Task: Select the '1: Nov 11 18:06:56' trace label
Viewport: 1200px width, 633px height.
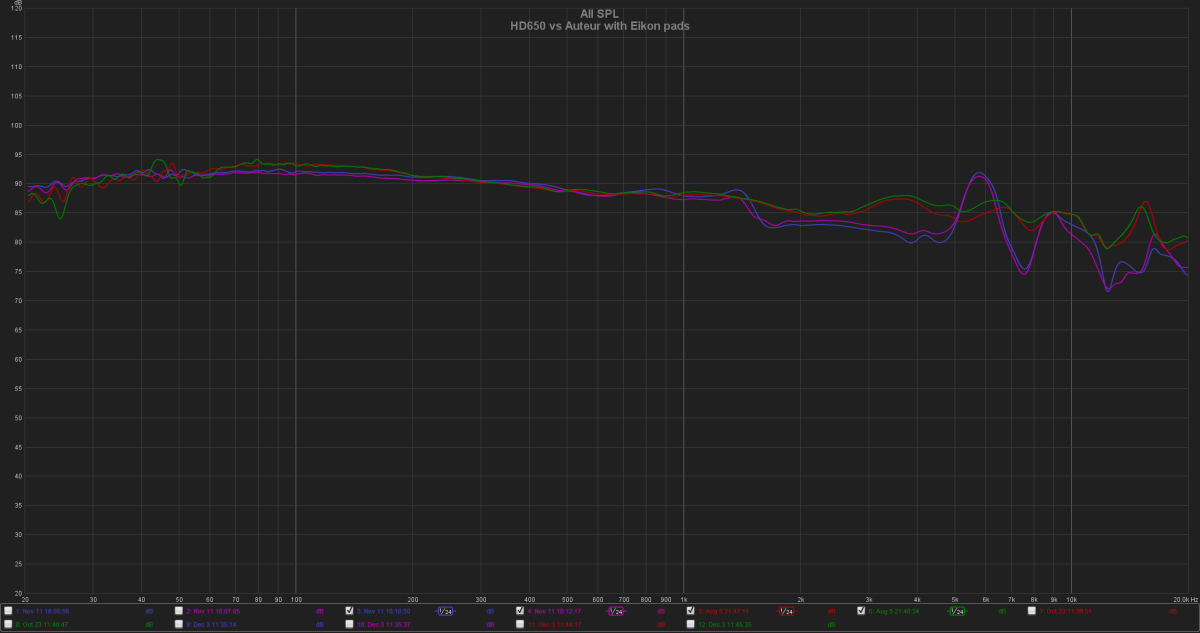Action: [x=42, y=611]
